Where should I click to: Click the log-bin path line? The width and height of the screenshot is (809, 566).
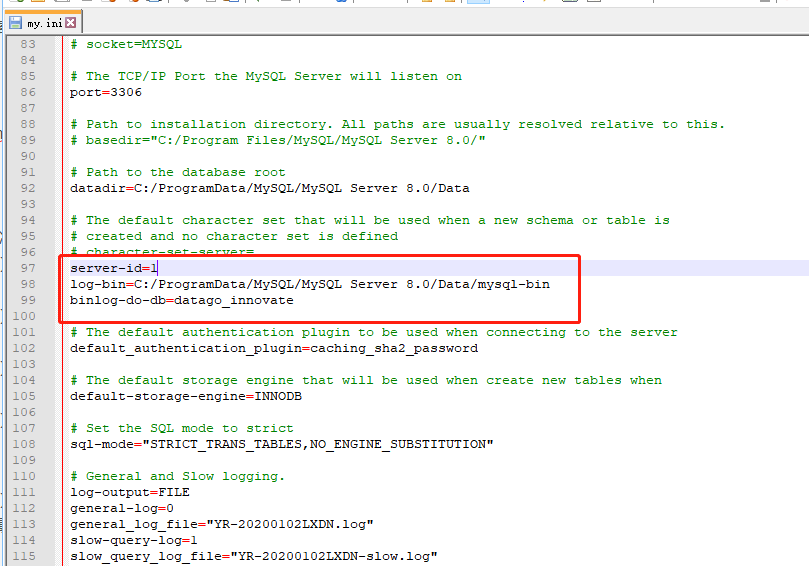pyautogui.click(x=310, y=284)
